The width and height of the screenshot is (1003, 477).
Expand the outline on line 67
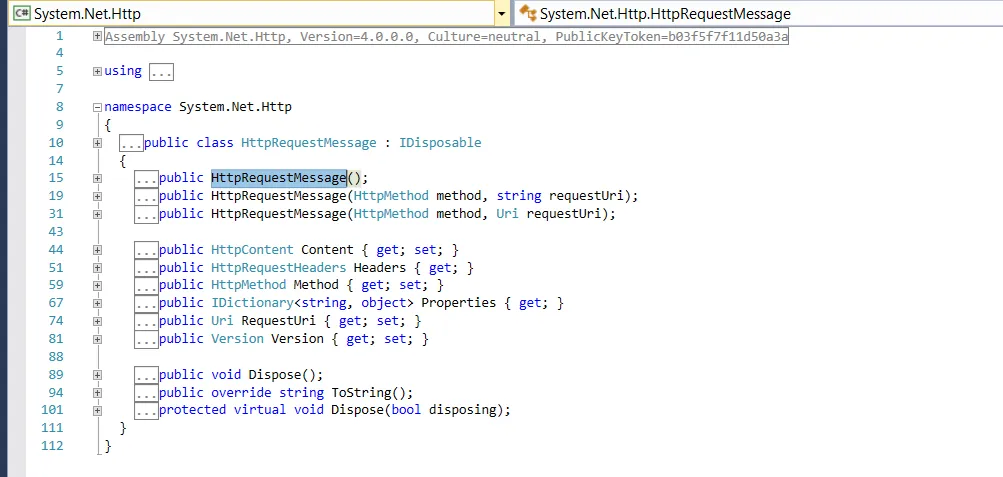click(x=97, y=303)
